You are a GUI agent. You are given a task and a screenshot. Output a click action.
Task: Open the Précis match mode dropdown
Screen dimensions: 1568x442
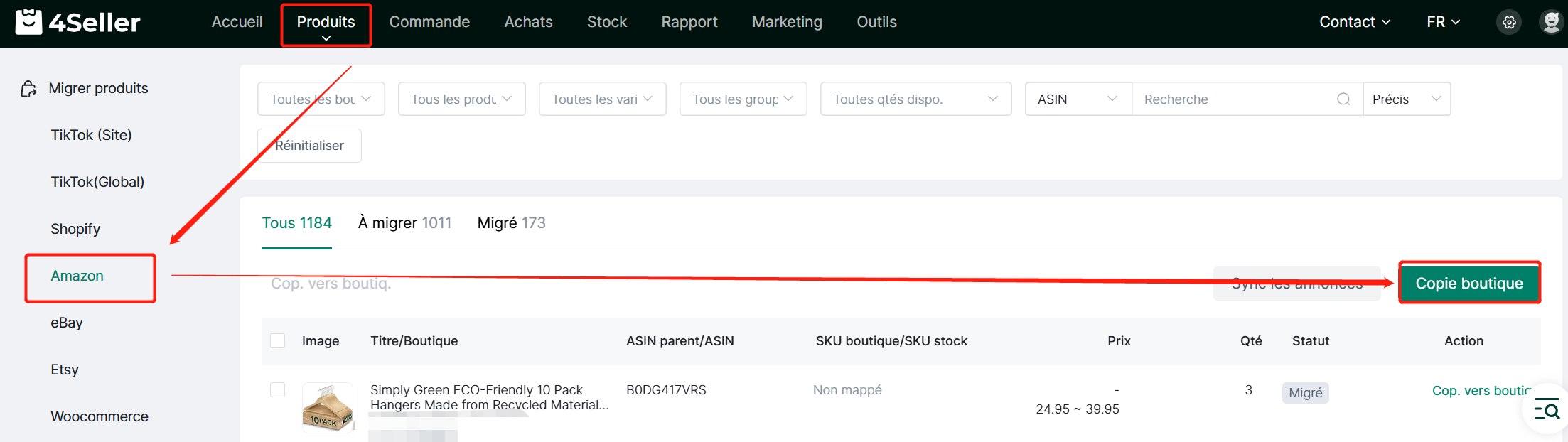tap(1407, 99)
